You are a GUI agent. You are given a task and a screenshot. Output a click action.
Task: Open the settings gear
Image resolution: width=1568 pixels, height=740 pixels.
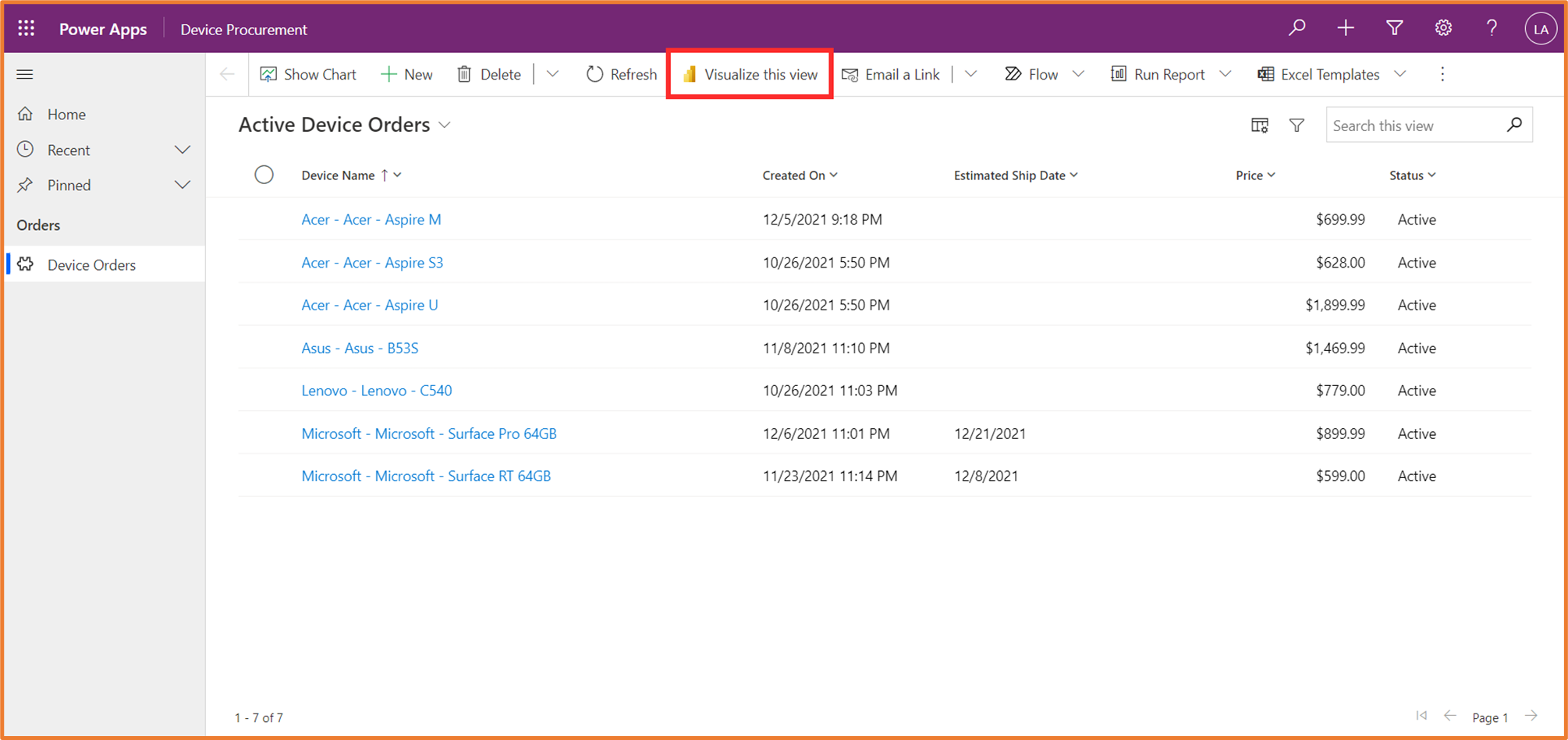tap(1443, 28)
